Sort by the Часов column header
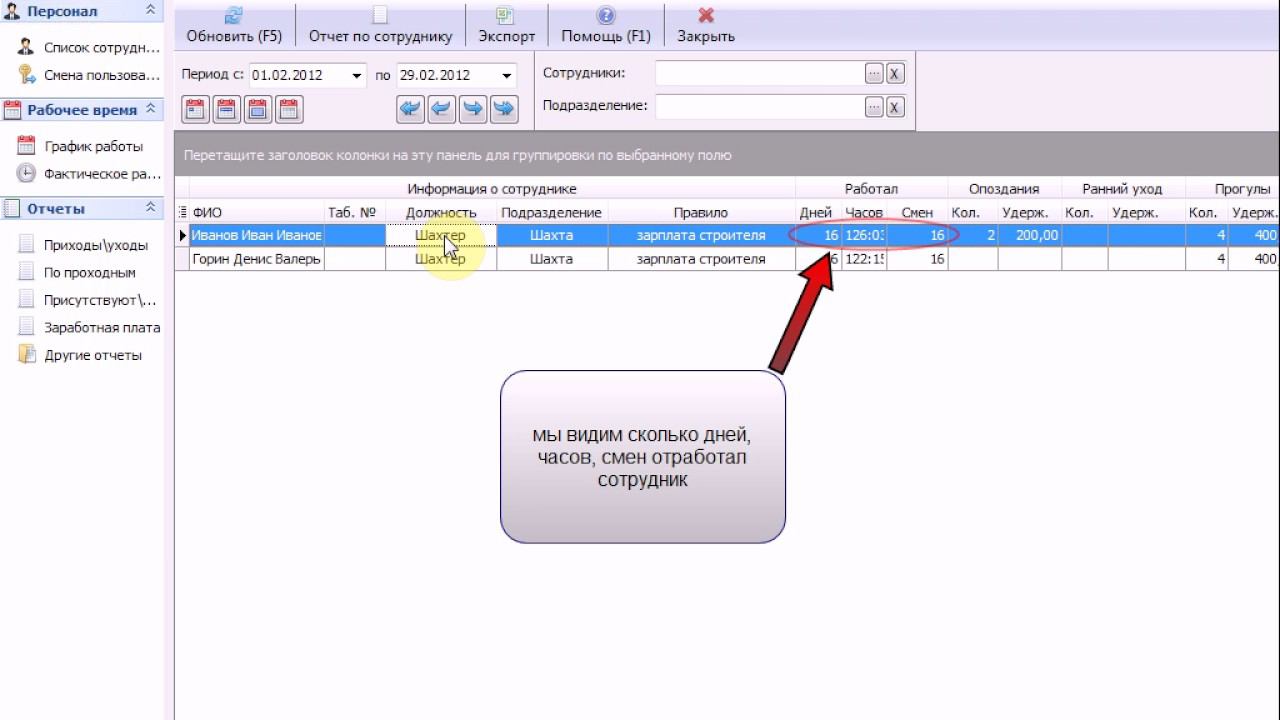The width and height of the screenshot is (1280, 720). click(864, 212)
